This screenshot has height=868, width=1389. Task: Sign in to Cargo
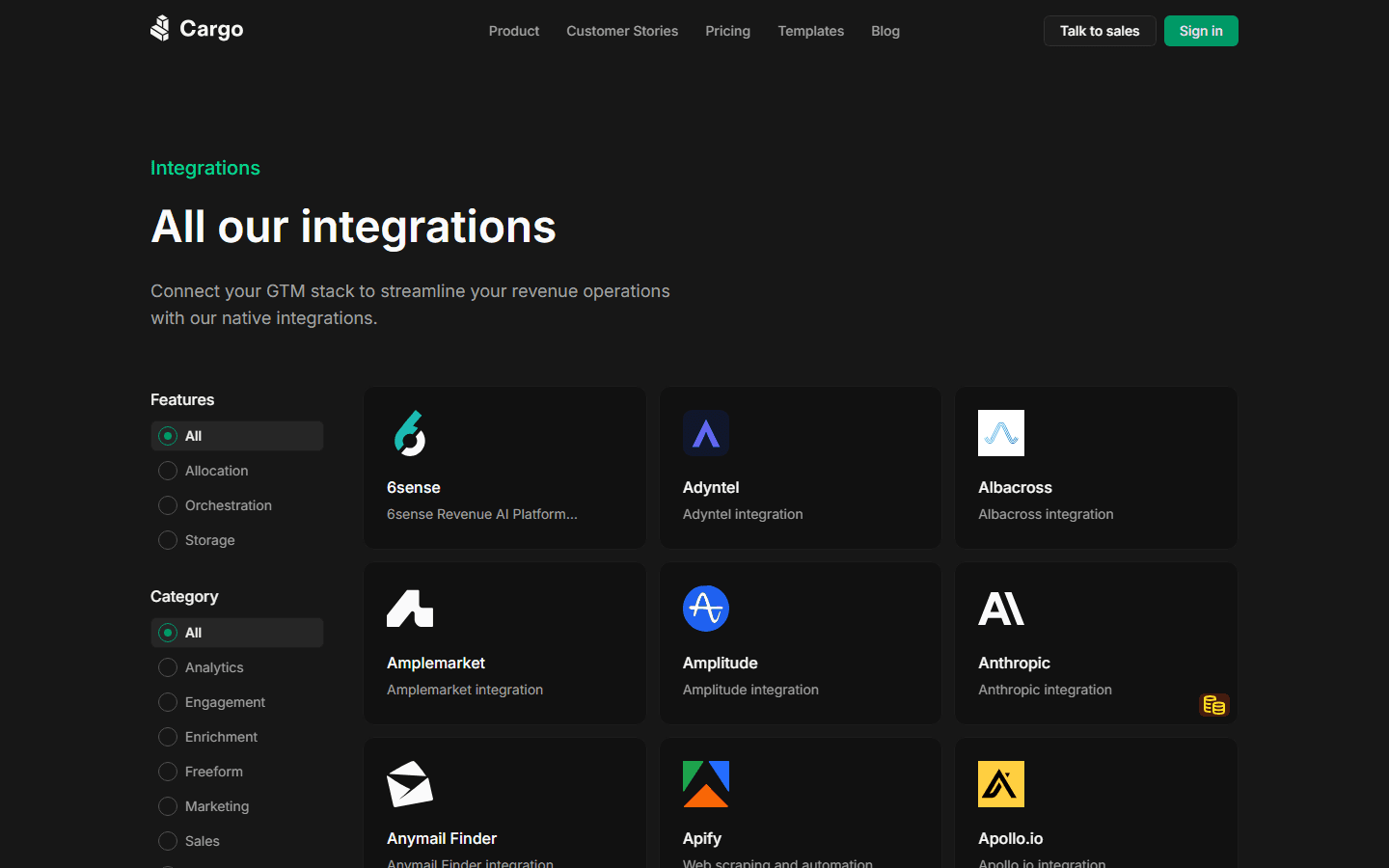coord(1200,31)
